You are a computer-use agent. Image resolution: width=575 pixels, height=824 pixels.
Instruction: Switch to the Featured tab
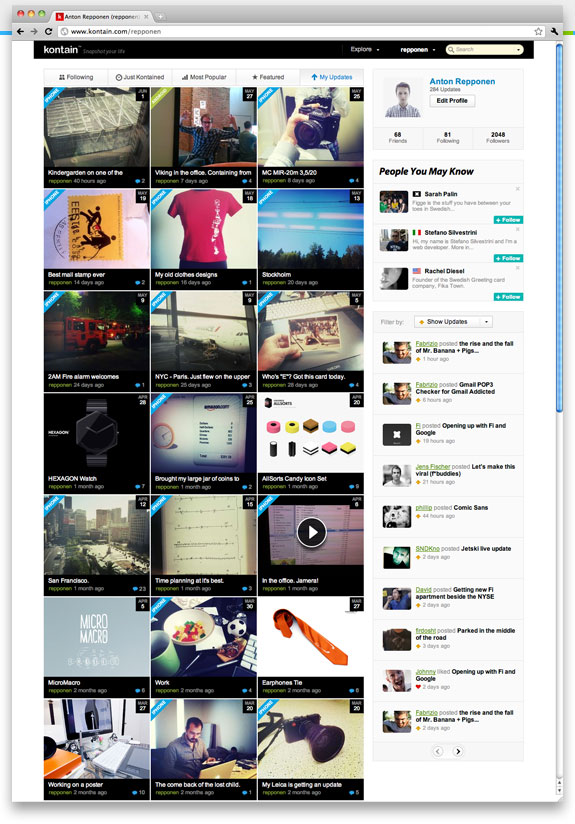click(x=268, y=77)
